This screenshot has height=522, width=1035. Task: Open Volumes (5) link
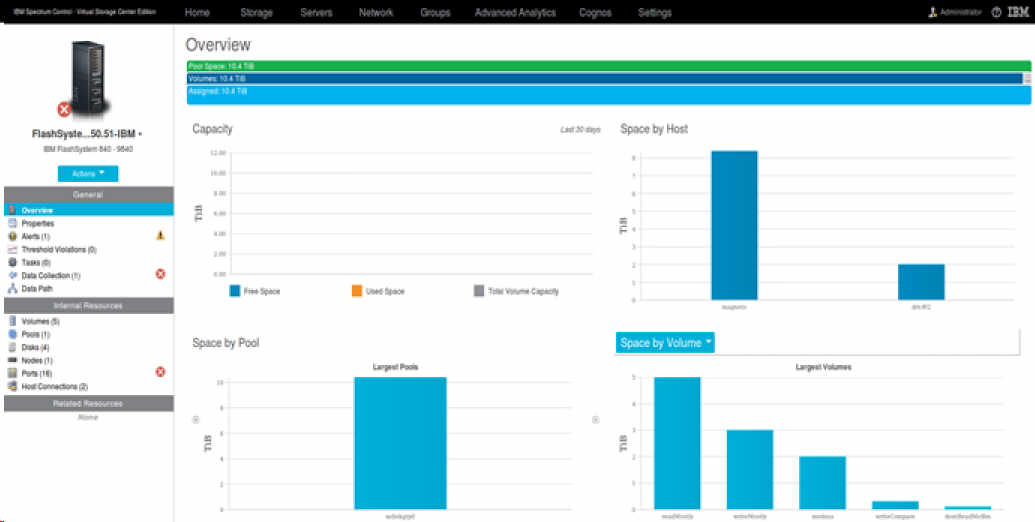[x=40, y=321]
